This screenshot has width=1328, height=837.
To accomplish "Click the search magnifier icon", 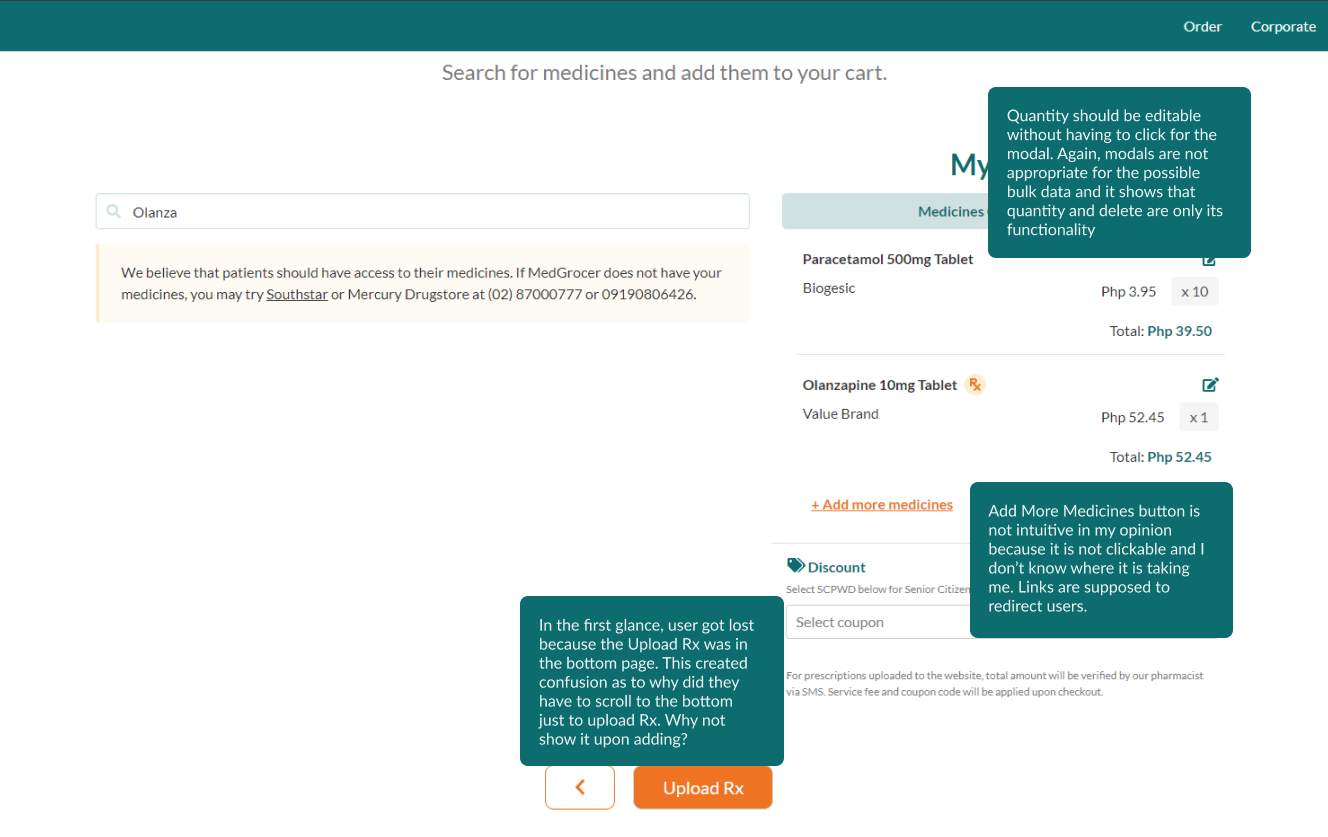I will (114, 212).
